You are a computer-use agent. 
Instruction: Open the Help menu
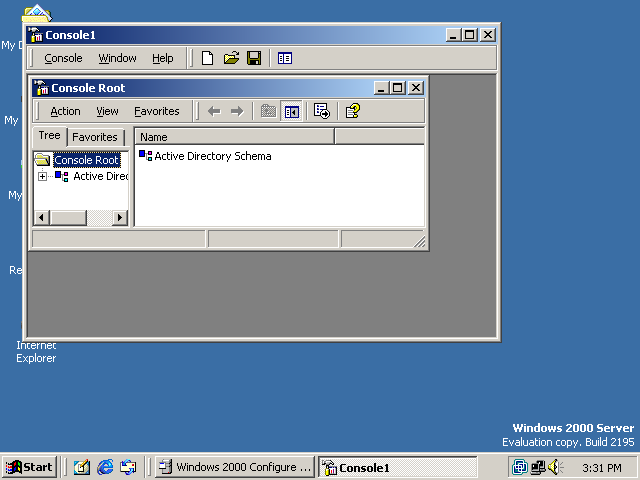point(162,58)
